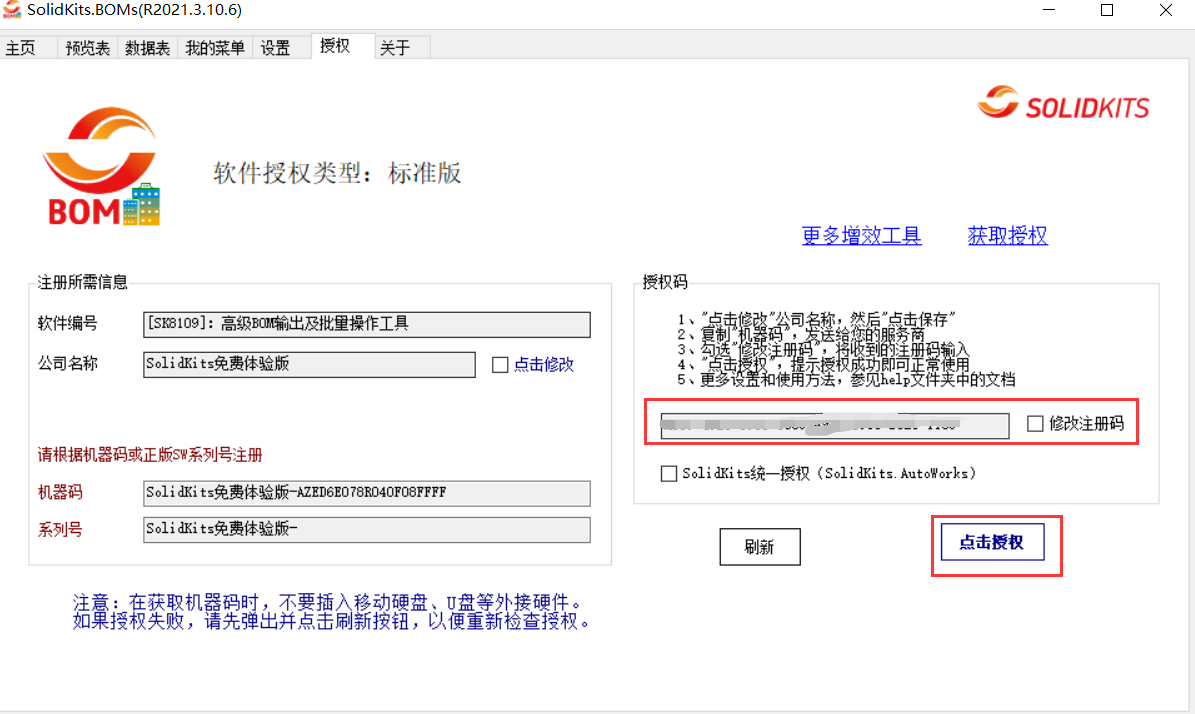Maximize the SolidKits.BOMs window
Viewport: 1195px width, 714px height.
(x=1107, y=10)
